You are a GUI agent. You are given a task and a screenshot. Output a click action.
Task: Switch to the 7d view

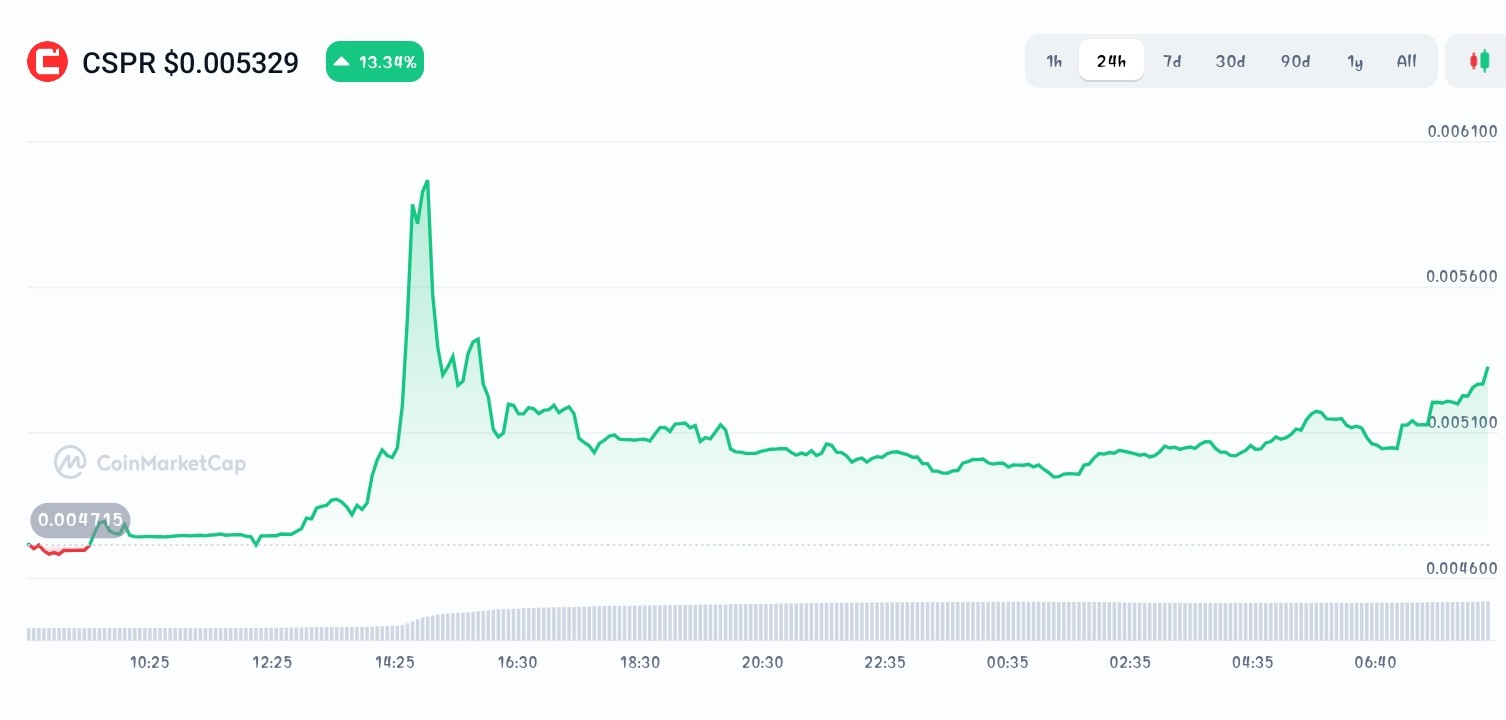tap(1172, 61)
